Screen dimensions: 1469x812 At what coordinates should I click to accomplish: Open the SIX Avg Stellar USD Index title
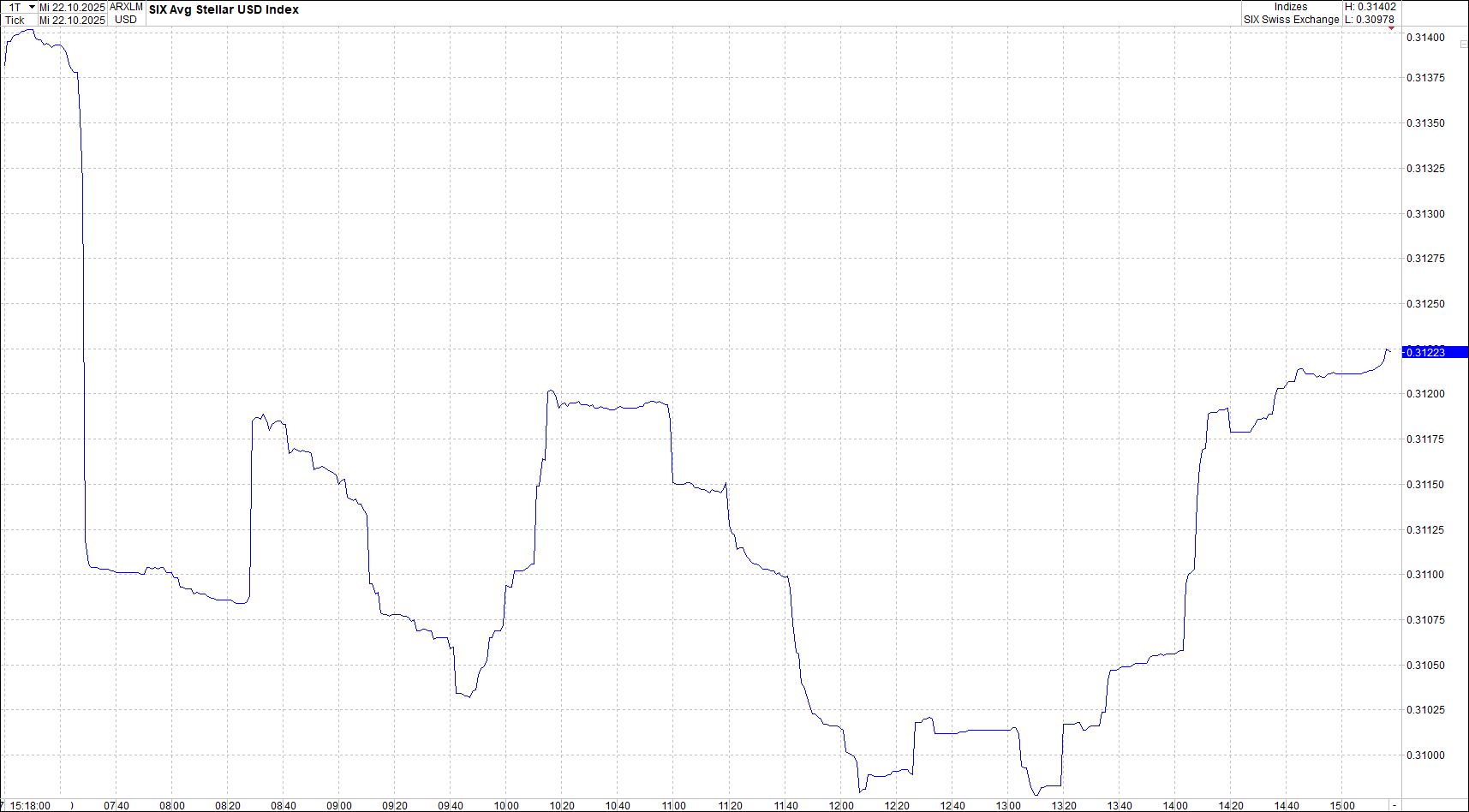tap(223, 9)
